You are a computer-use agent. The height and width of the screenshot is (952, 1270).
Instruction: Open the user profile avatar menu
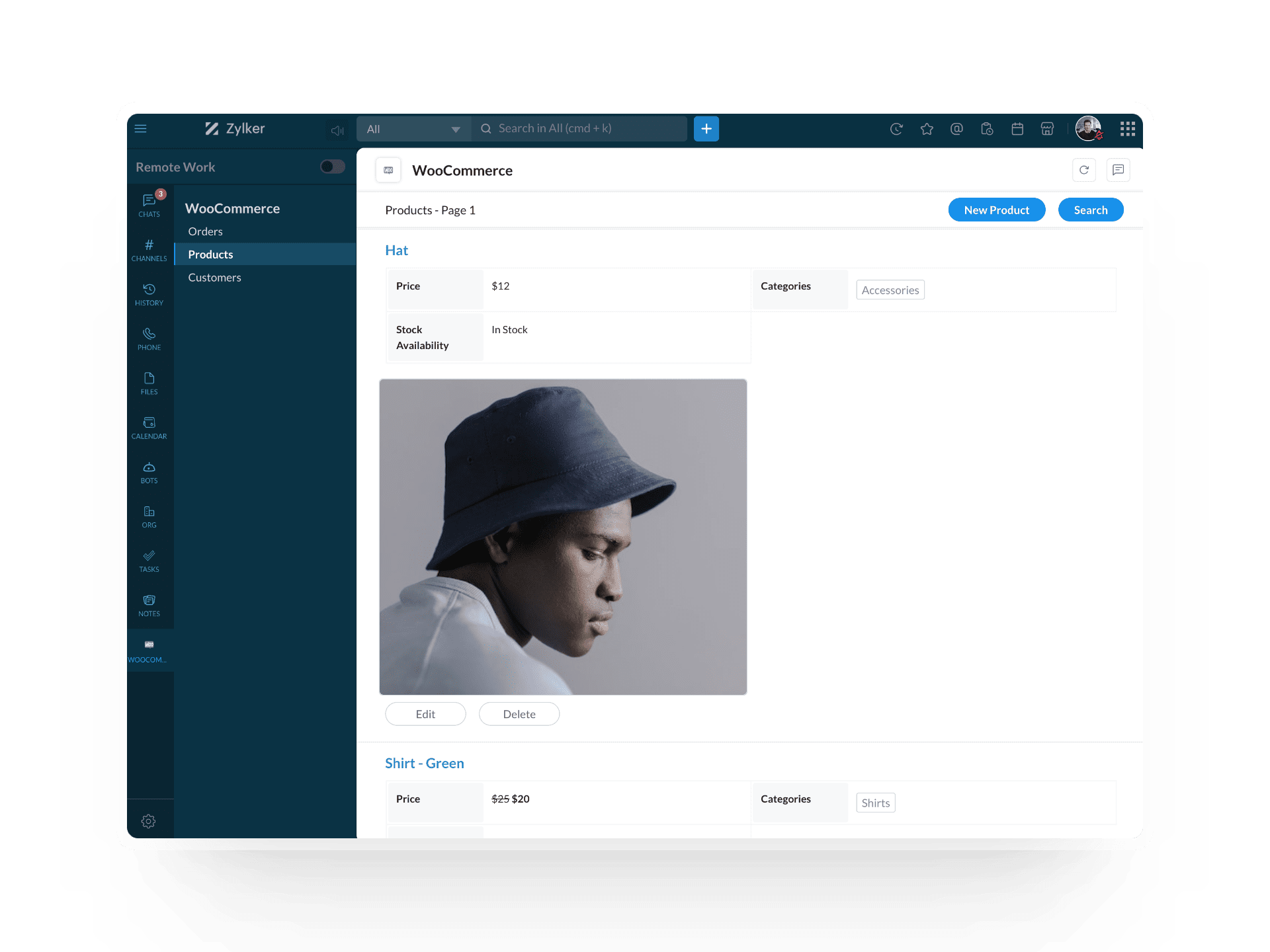pyautogui.click(x=1088, y=128)
